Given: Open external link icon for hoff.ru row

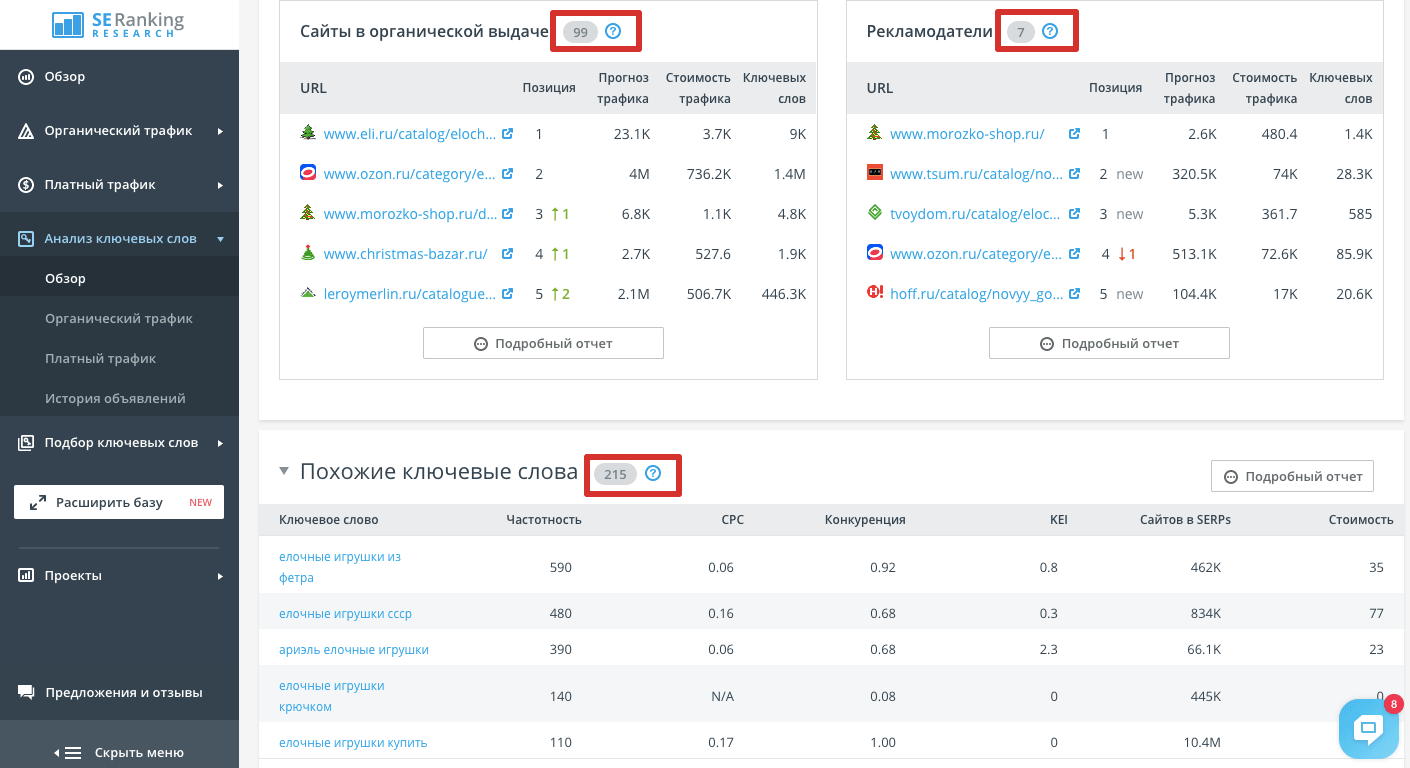Looking at the screenshot, I should pos(1074,294).
